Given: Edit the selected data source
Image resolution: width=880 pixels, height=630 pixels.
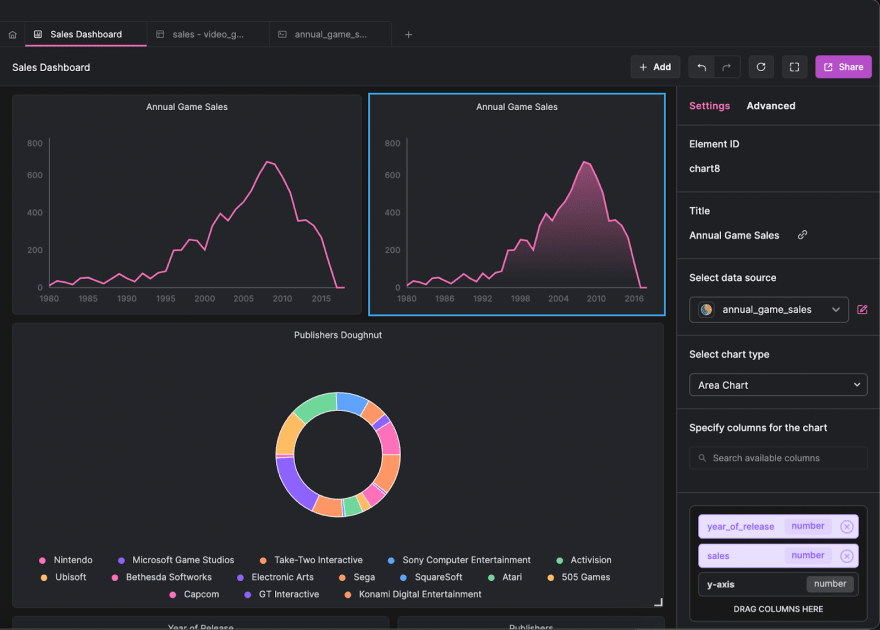Looking at the screenshot, I should point(862,310).
